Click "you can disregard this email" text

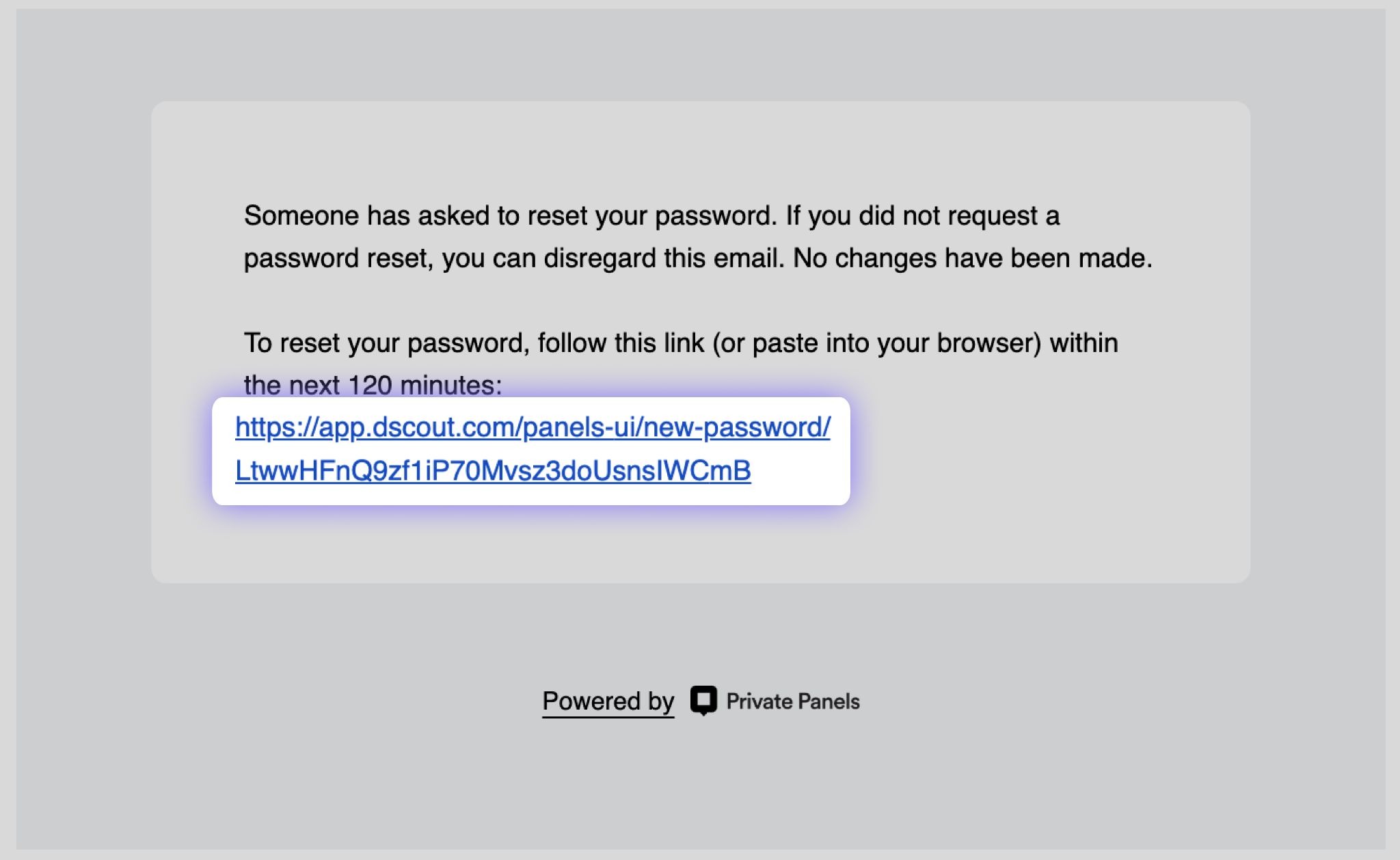tap(612, 258)
